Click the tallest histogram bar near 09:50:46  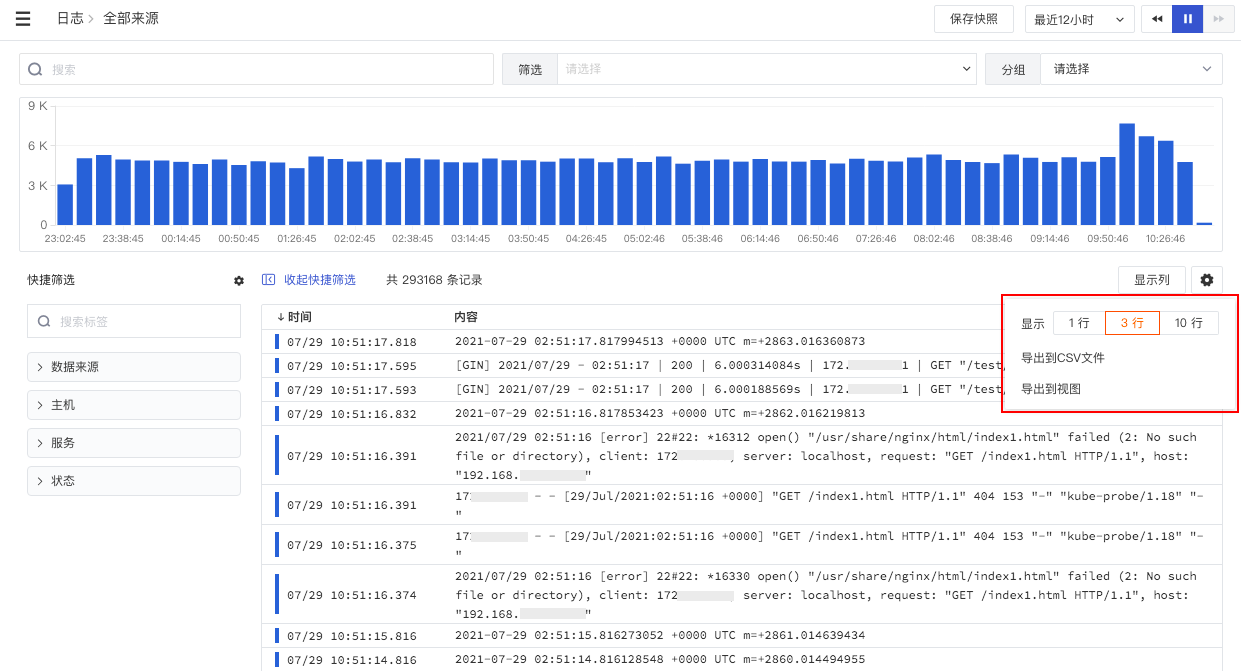pyautogui.click(x=1127, y=174)
